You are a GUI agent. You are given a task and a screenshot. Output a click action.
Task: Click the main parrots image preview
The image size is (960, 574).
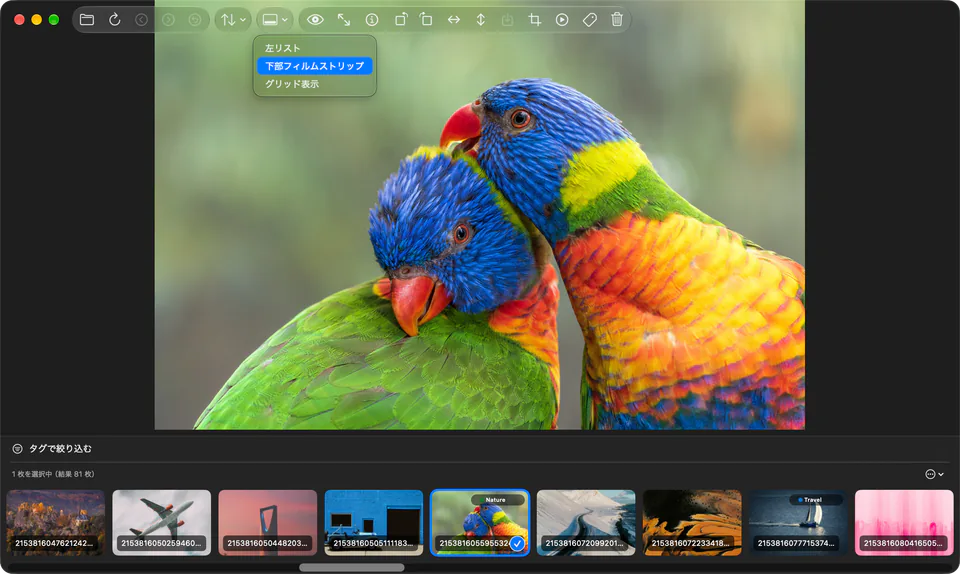tap(479, 215)
